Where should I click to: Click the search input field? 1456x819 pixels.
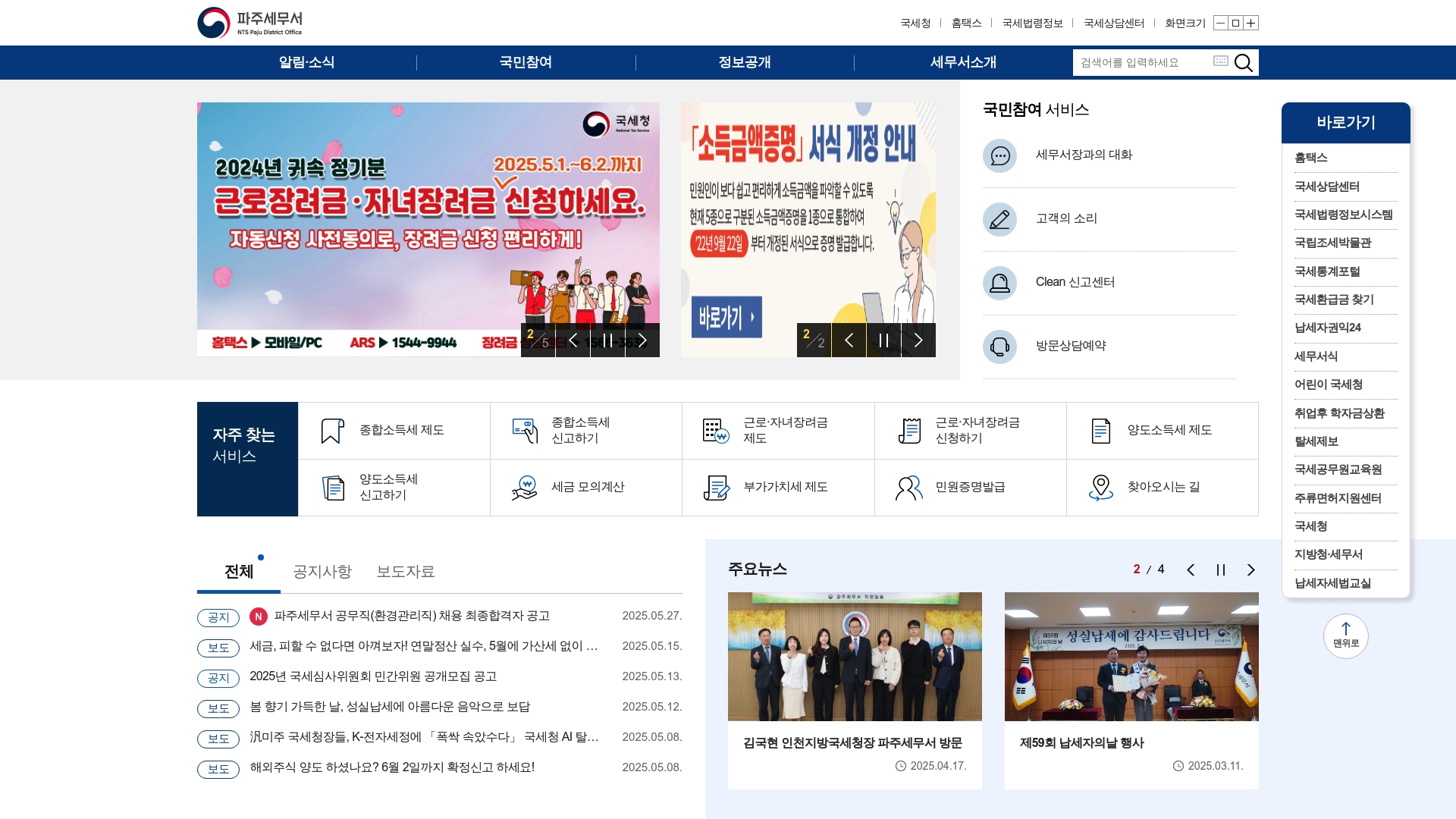1143,62
